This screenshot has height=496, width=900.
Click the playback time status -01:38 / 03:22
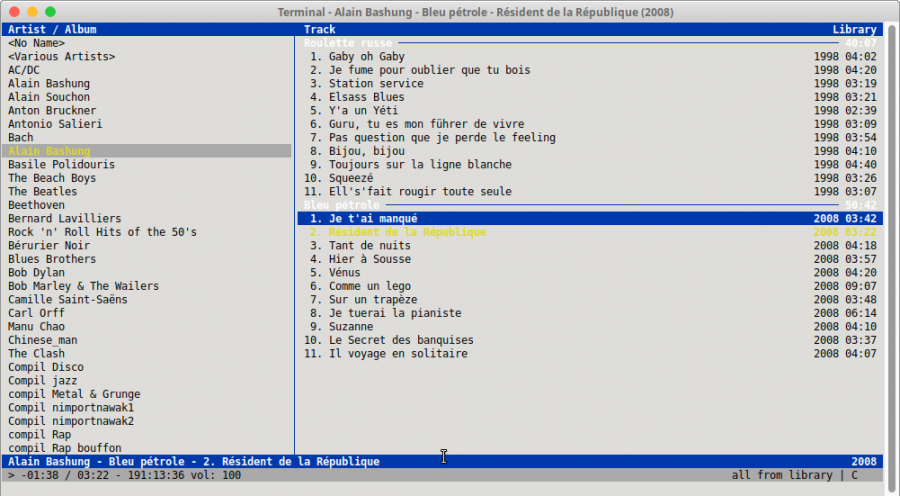point(64,475)
